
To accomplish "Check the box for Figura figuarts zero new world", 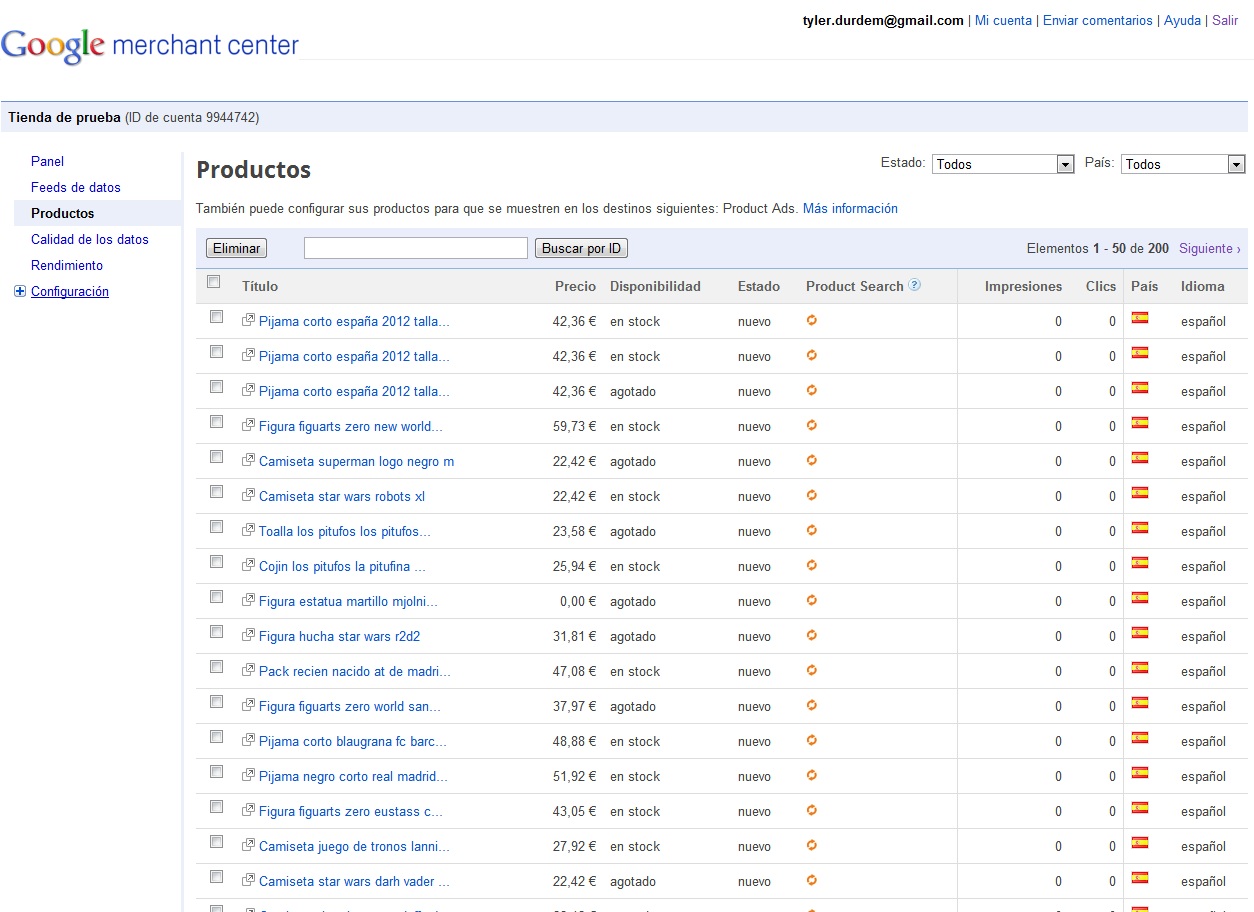I will (216, 422).
